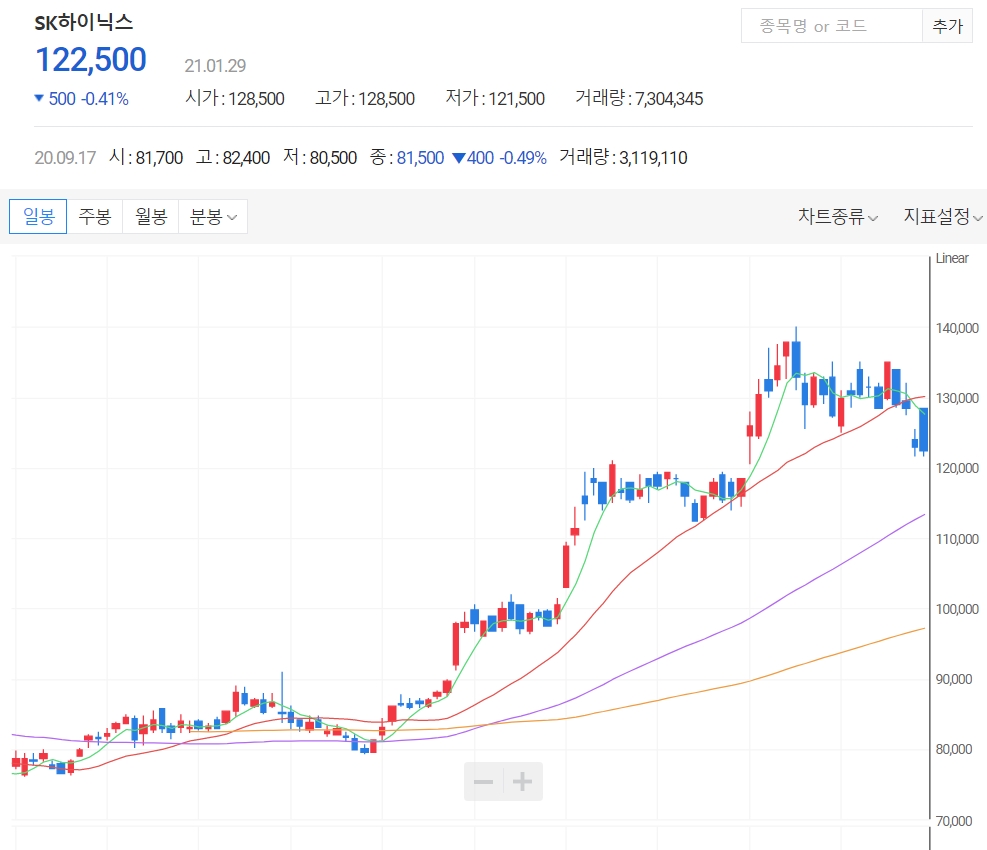Click the 저가: 121,500 low price
The height and width of the screenshot is (850, 987).
pyautogui.click(x=495, y=98)
